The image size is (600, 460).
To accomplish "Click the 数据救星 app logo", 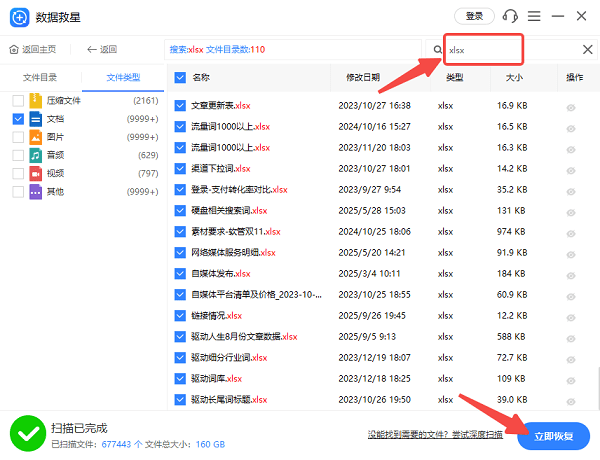I will coord(18,17).
